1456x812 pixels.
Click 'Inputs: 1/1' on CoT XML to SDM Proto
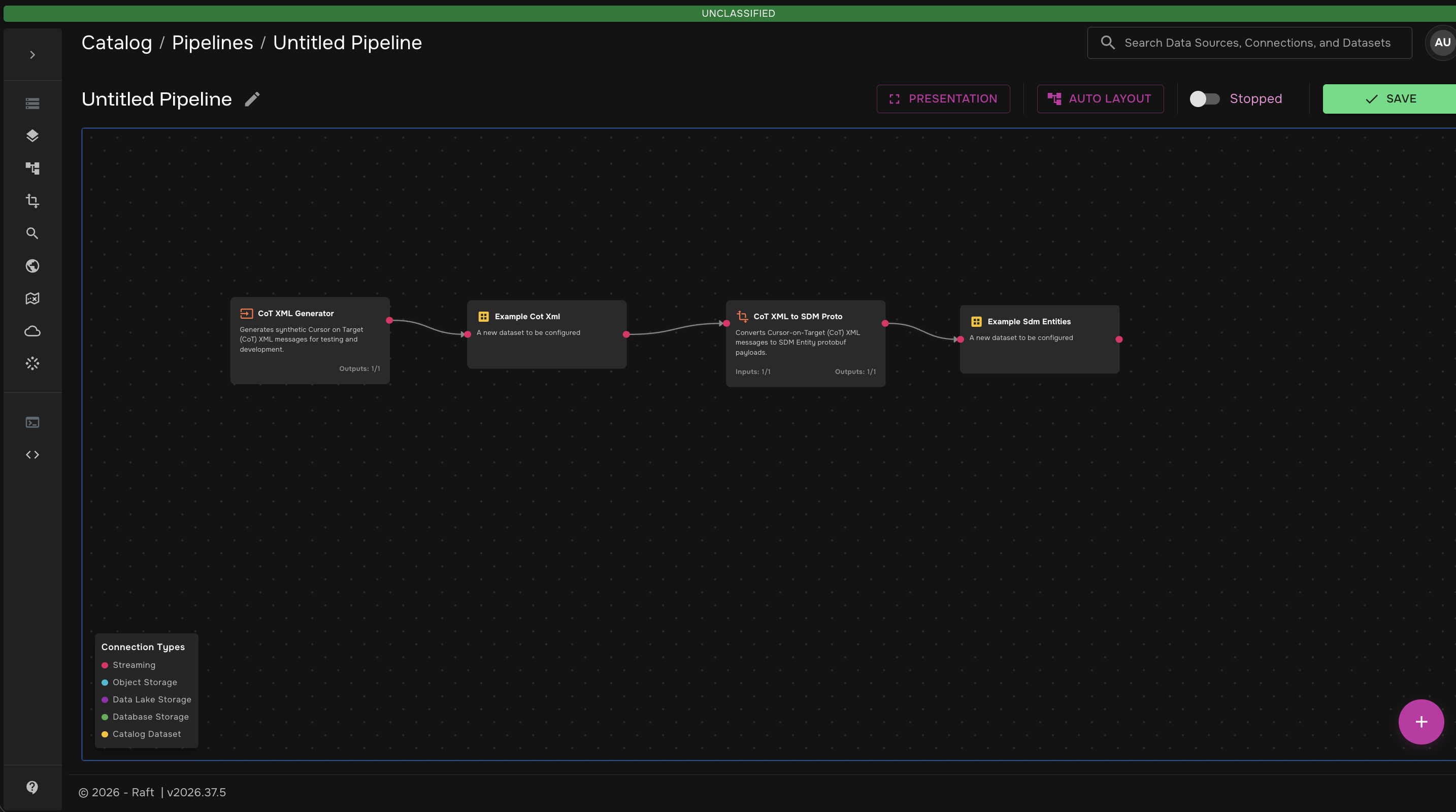pyautogui.click(x=753, y=372)
